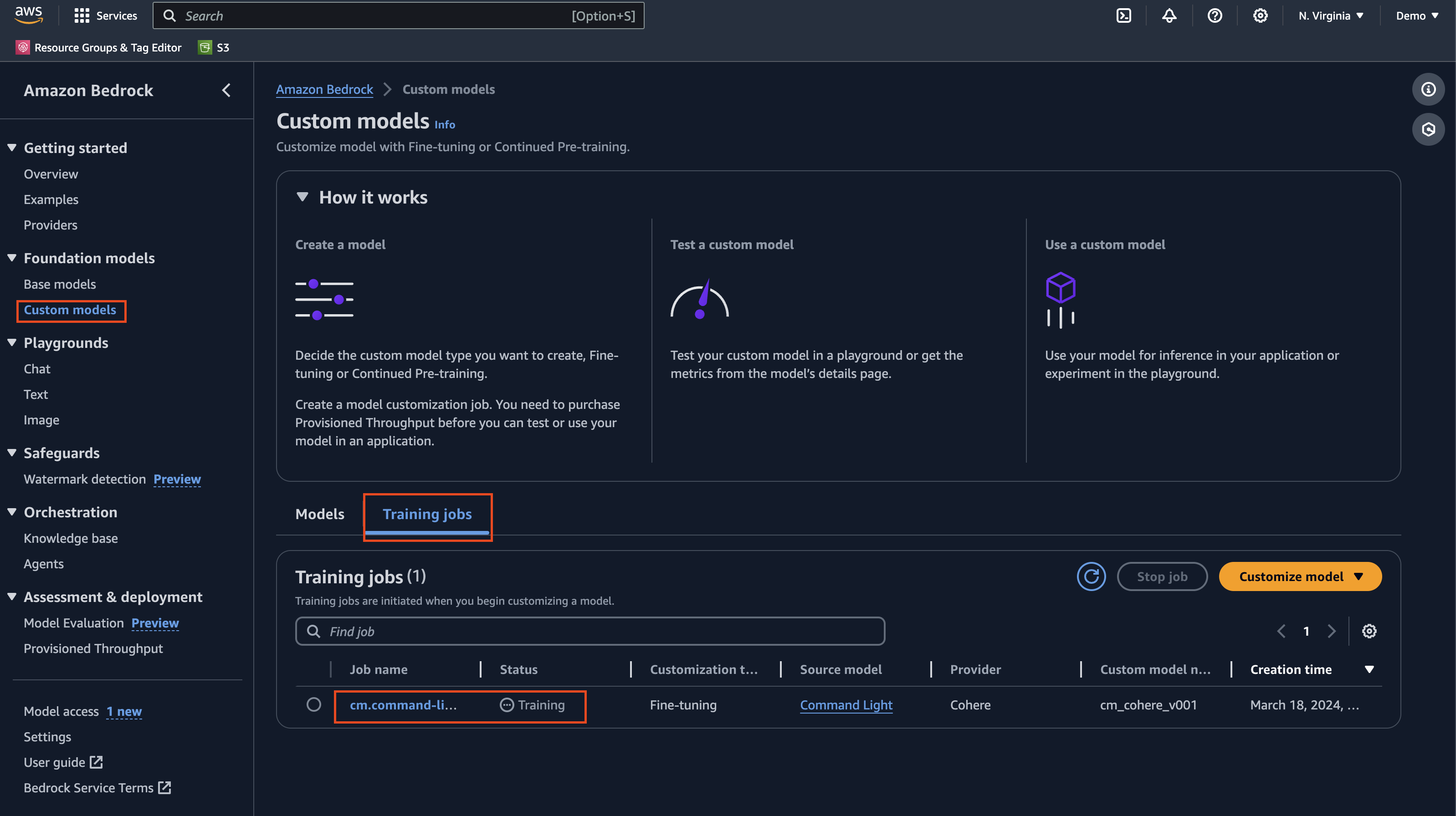Collapse the How it works section
This screenshot has width=1456, height=816.
pos(303,197)
